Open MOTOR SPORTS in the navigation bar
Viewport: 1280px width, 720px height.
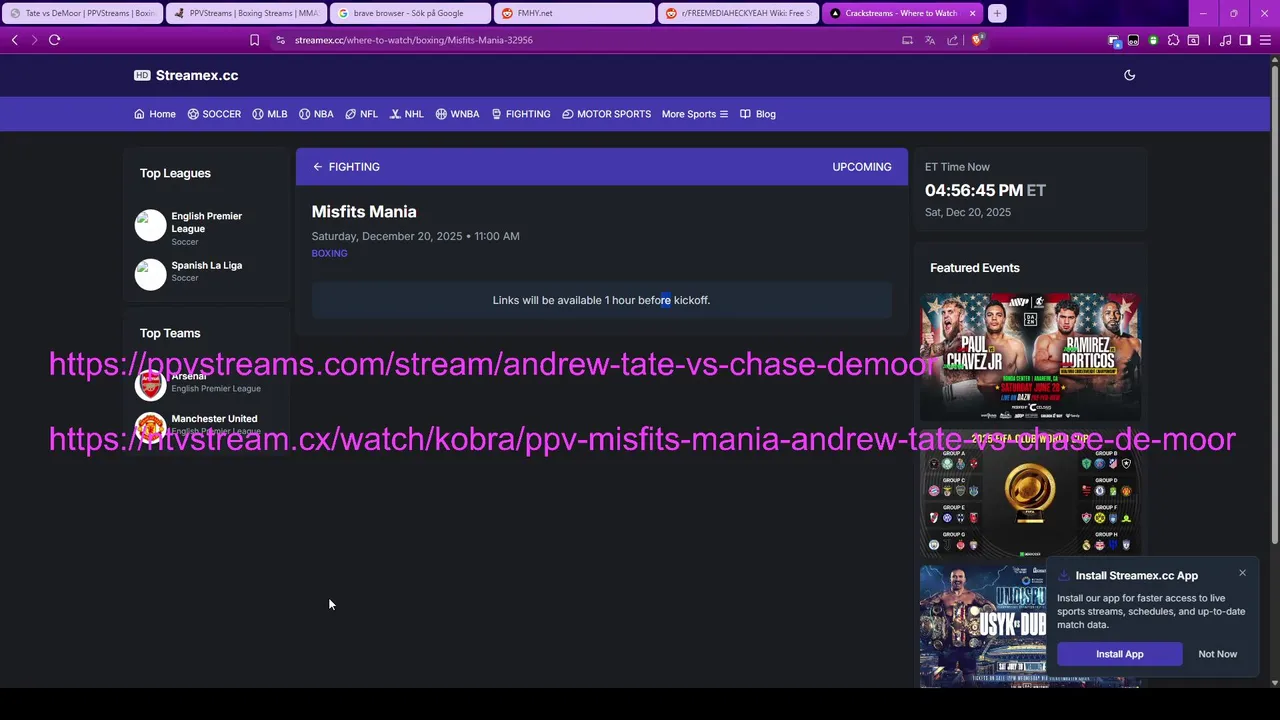[x=607, y=114]
